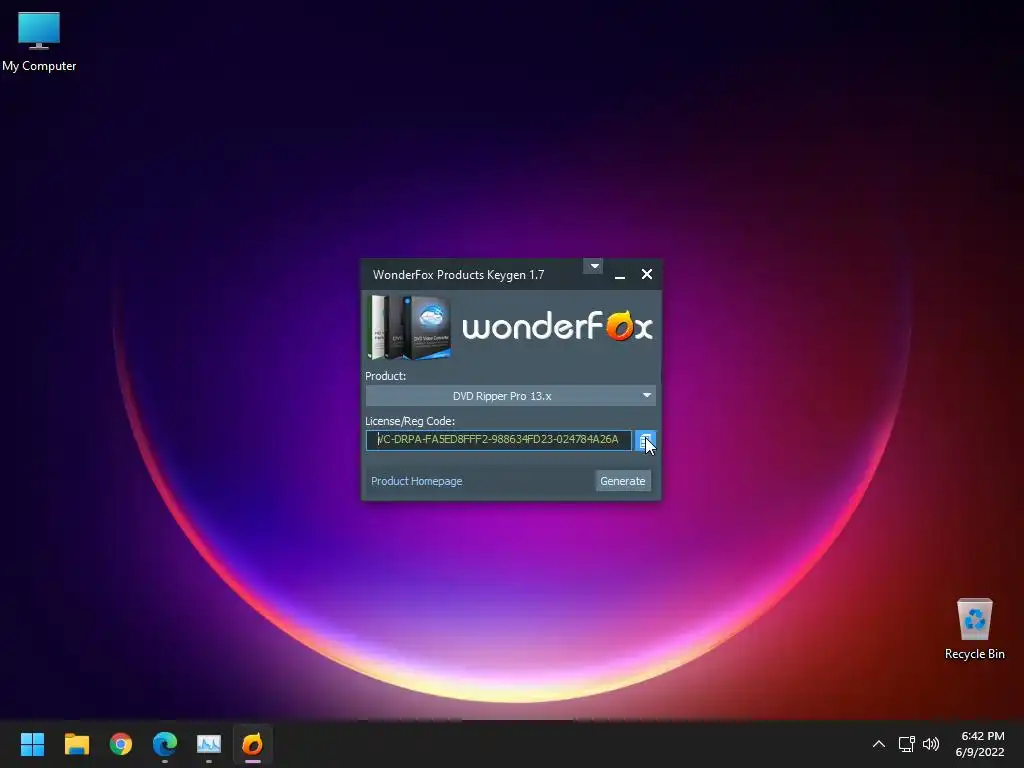Click the WonderFox product boxes image
This screenshot has width=1024, height=768.
(409, 327)
